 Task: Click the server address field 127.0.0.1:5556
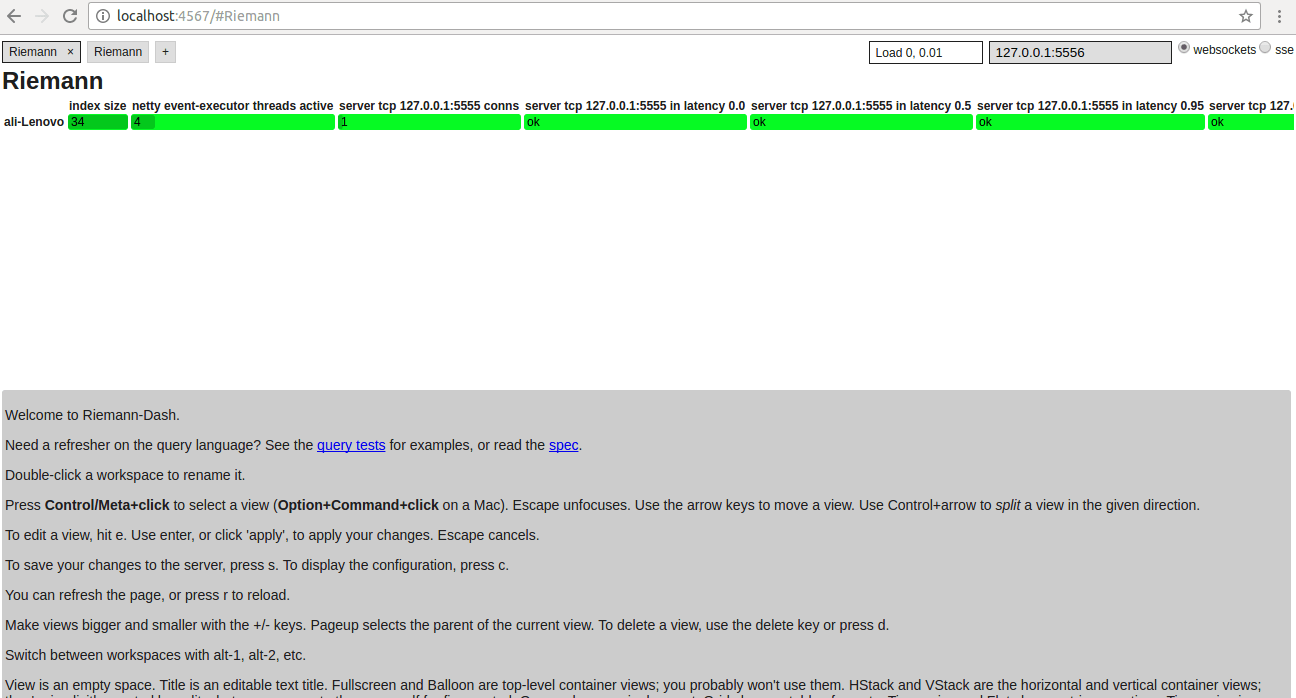coord(1079,52)
